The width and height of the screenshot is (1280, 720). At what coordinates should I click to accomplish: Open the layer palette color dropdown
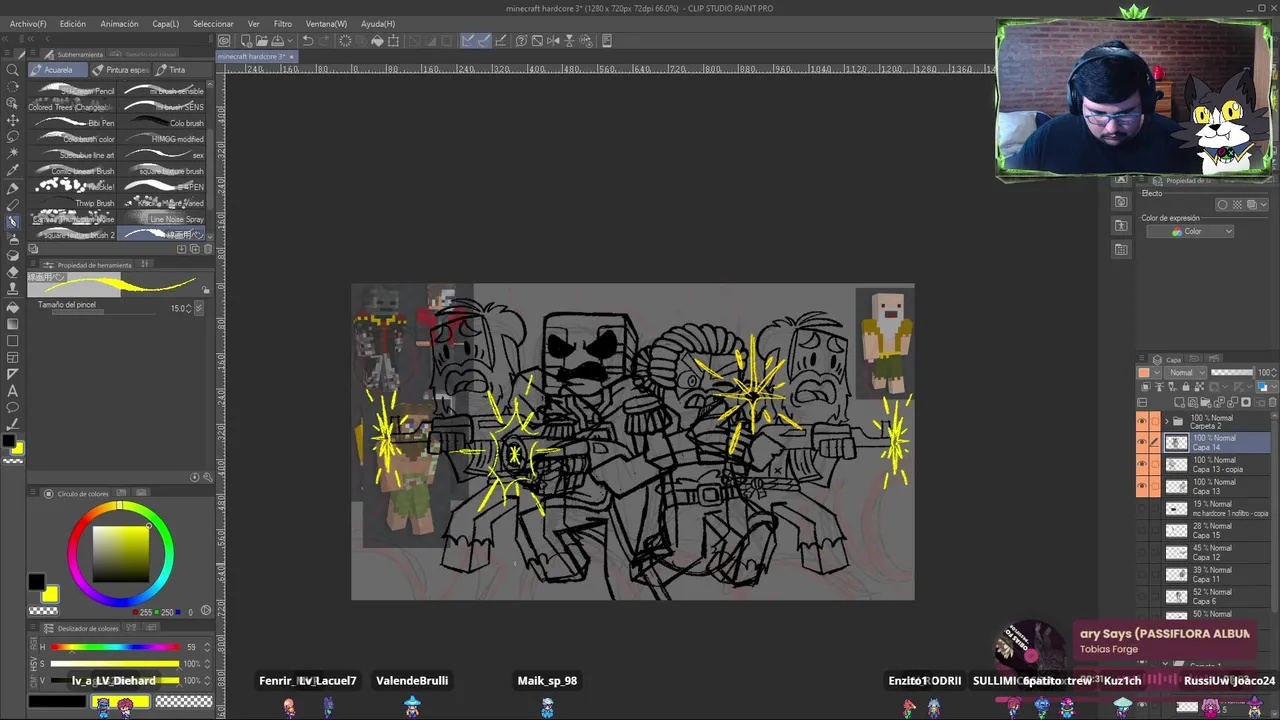tap(1149, 373)
